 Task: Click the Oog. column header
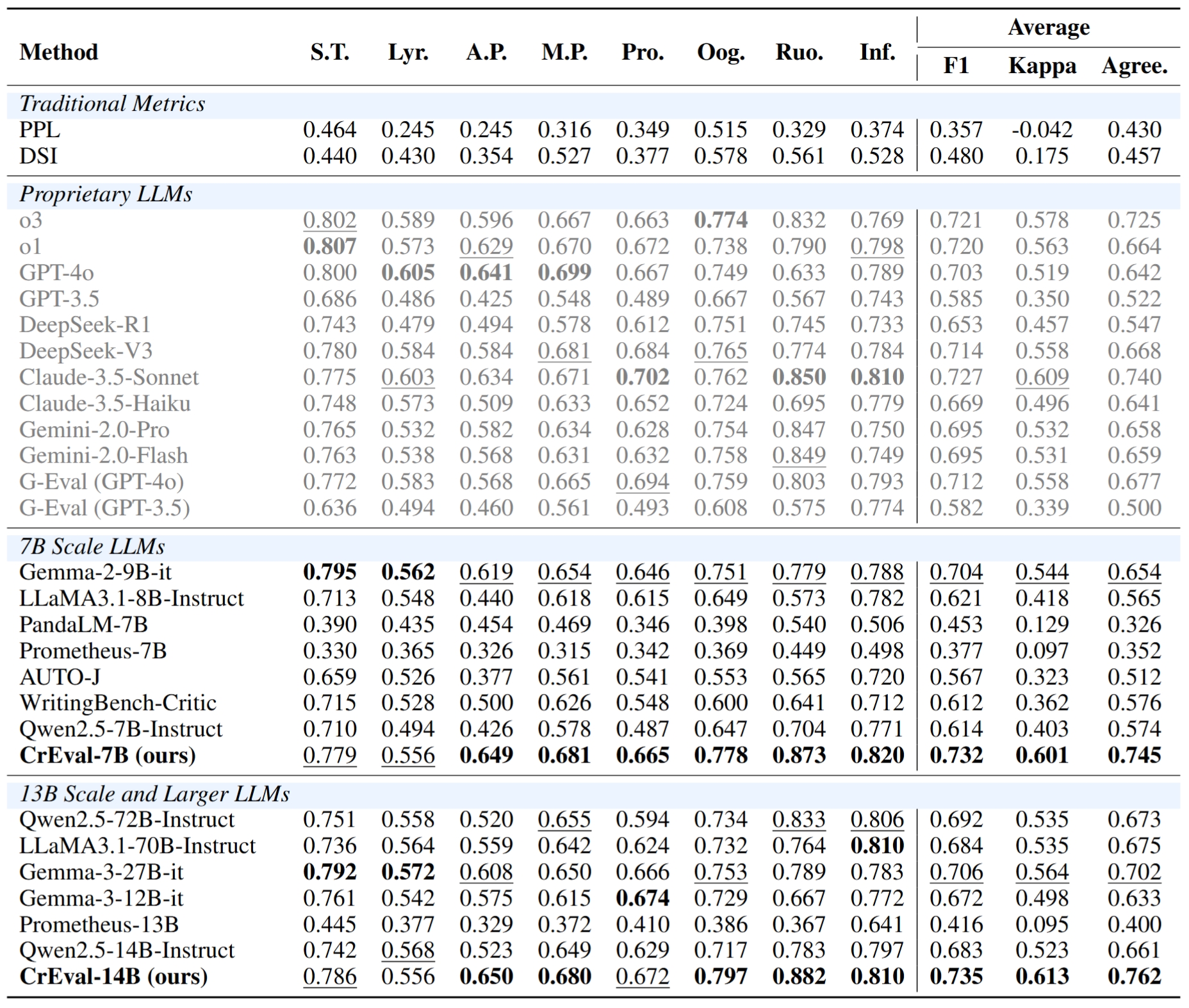pyautogui.click(x=721, y=52)
